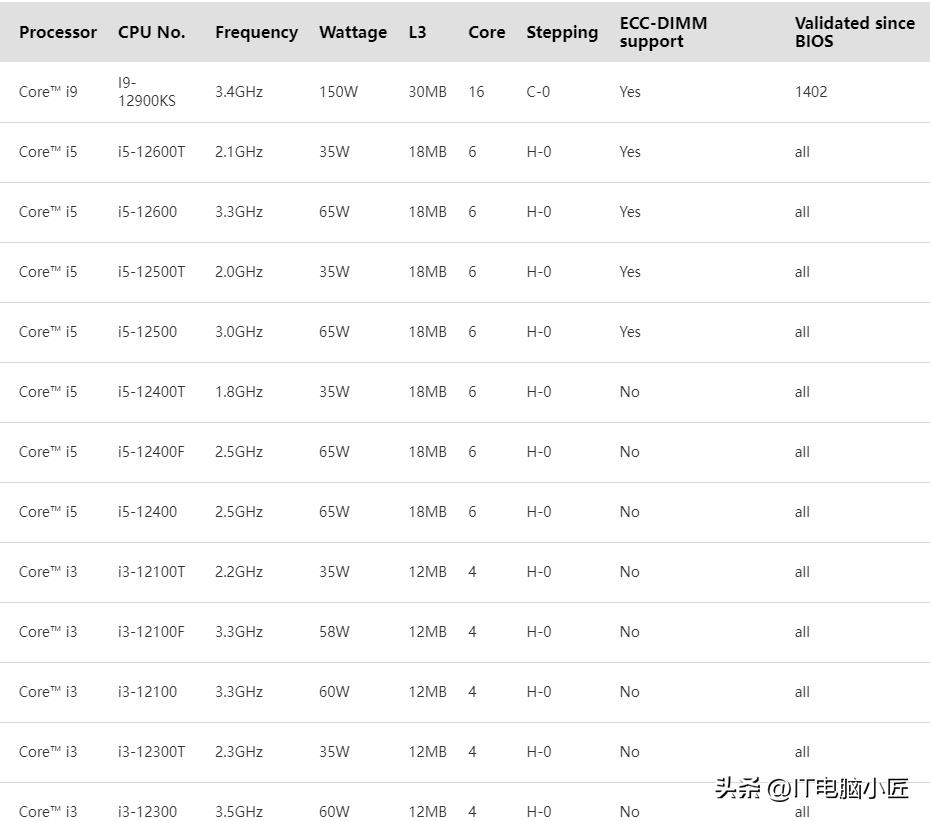Click Yes in the i5-12600T row
The width and height of the screenshot is (930, 821).
point(630,152)
